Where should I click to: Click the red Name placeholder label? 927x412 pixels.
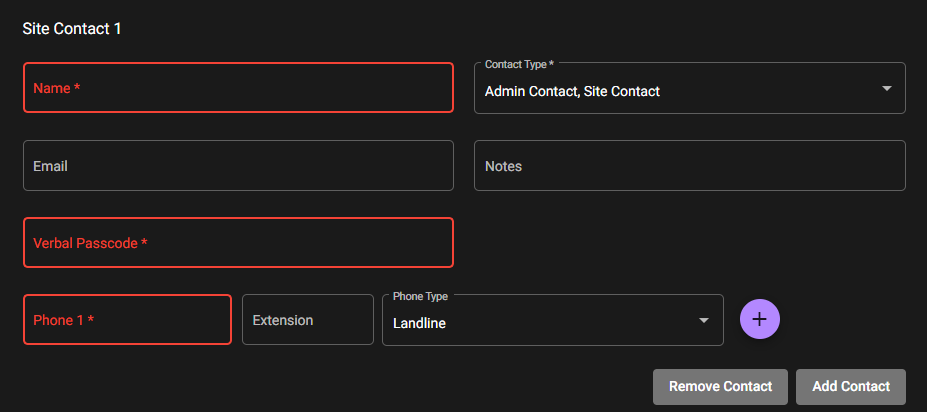tap(56, 88)
